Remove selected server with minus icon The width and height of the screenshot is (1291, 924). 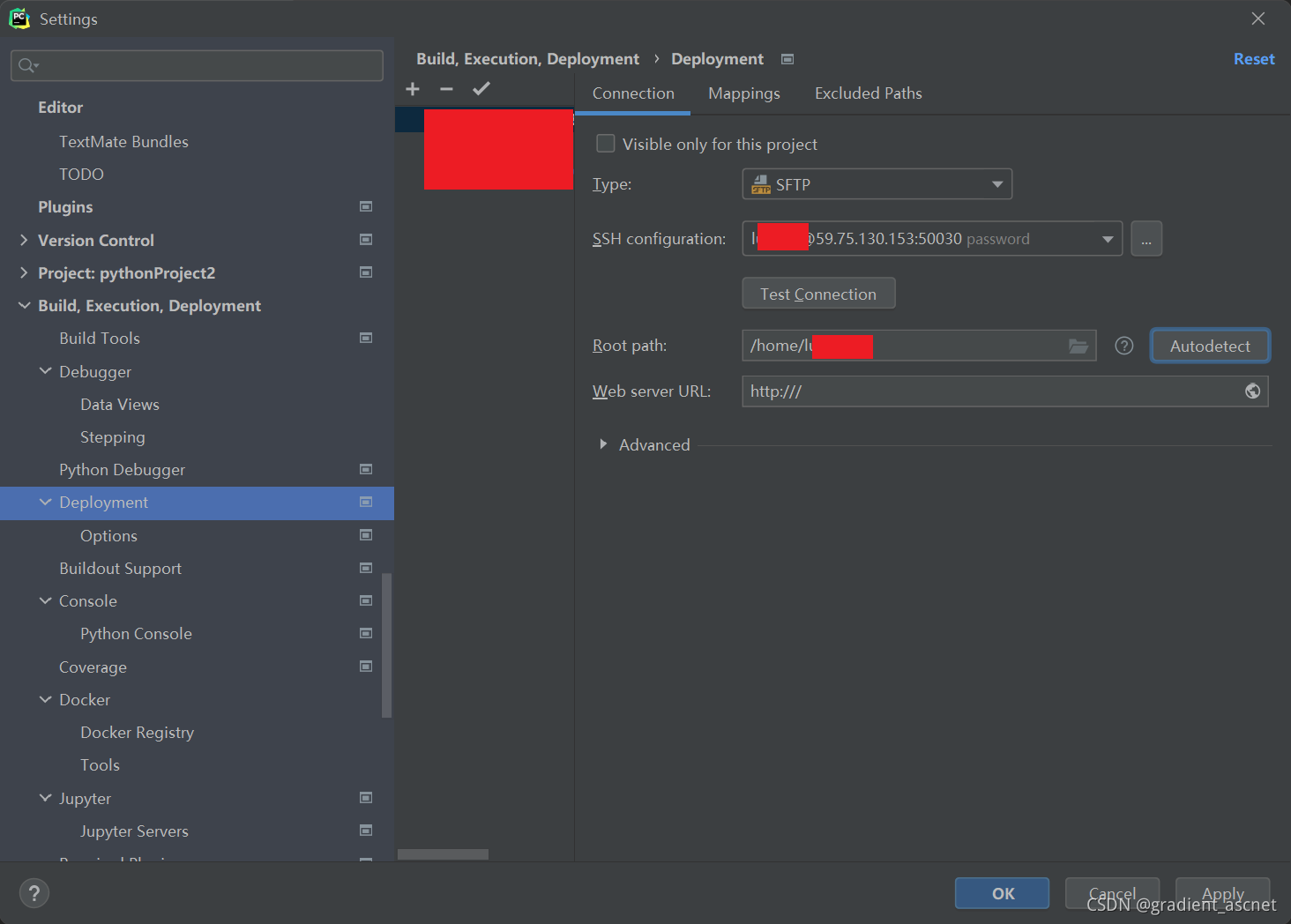pos(446,89)
